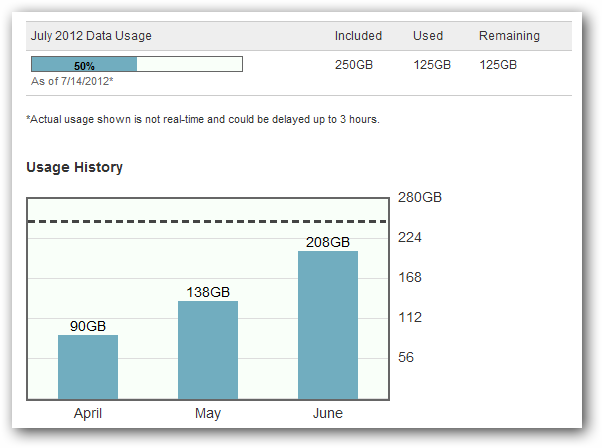
Task: Select the Included column header
Action: point(358,36)
